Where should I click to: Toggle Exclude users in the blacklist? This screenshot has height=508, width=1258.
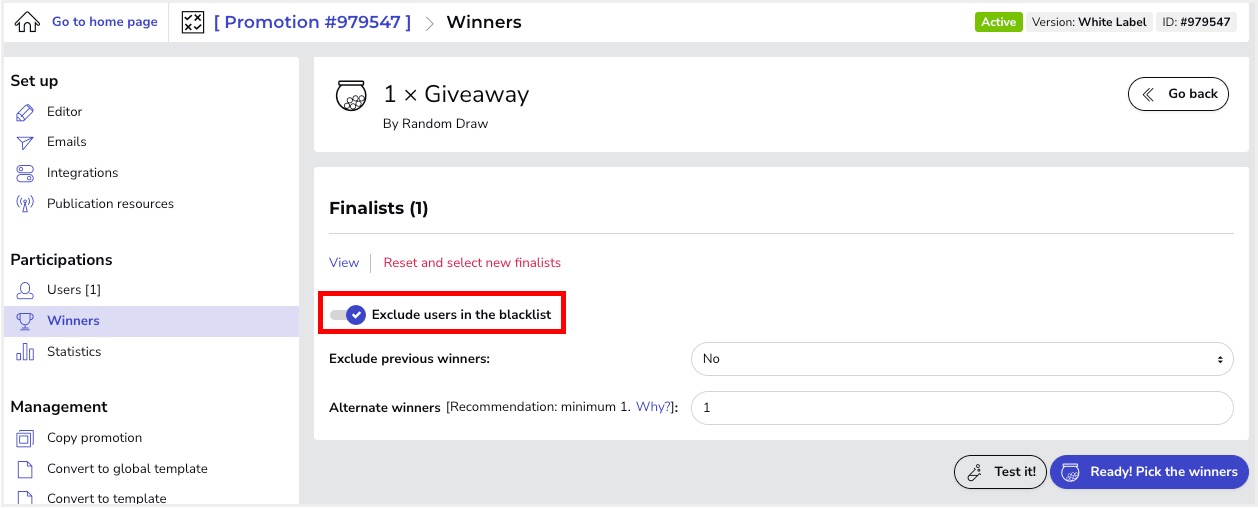[x=348, y=315]
